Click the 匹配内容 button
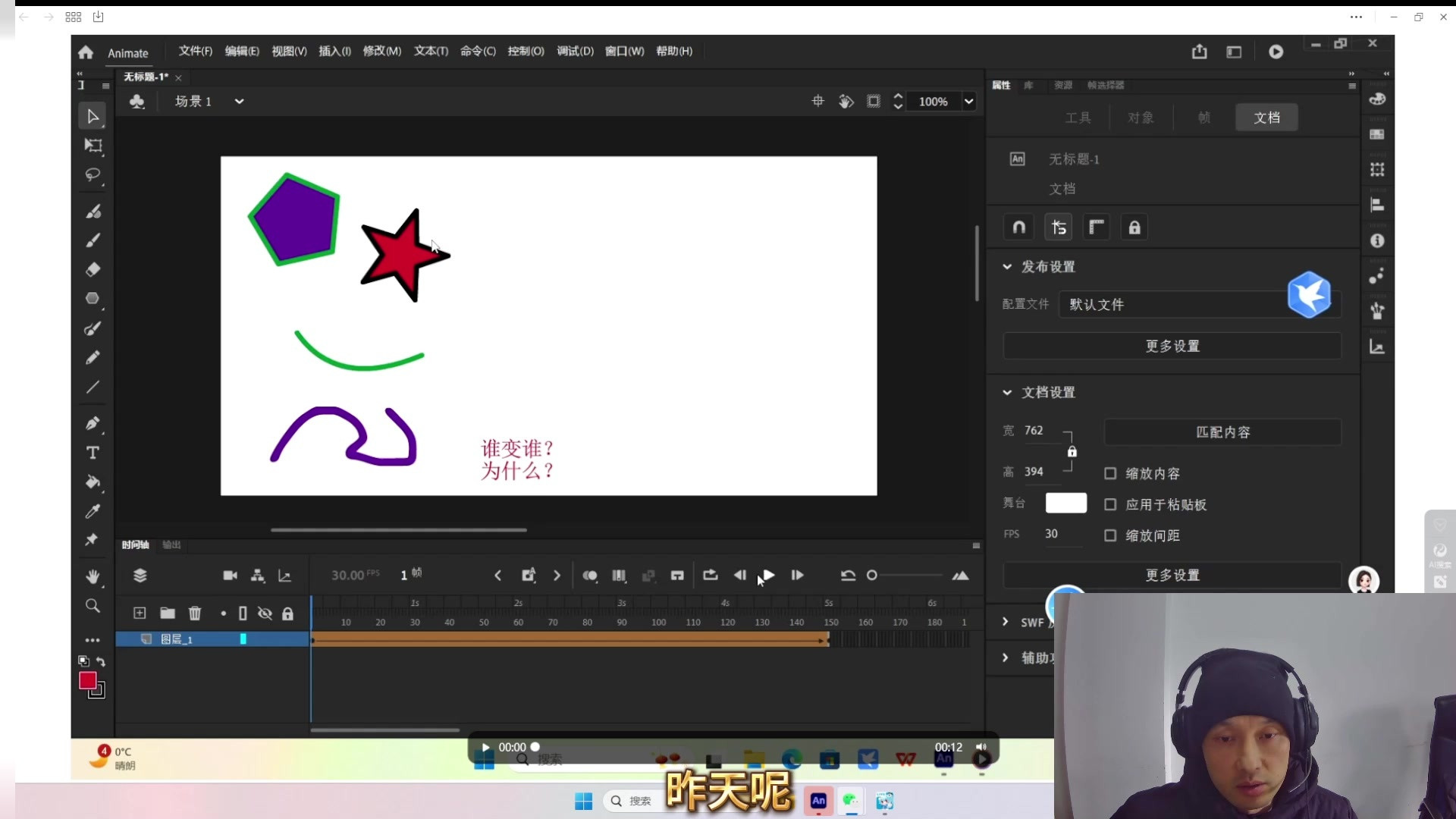 pyautogui.click(x=1222, y=432)
